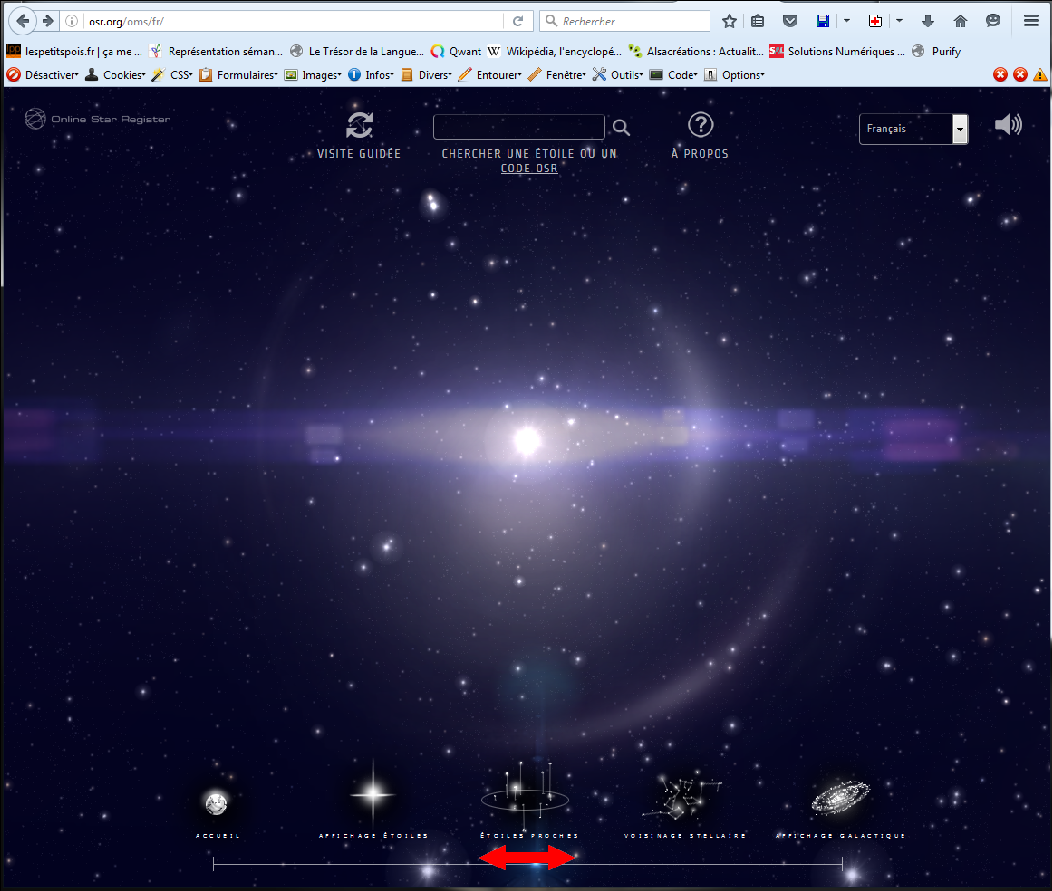Open the À Propos question mark icon
The image size is (1052, 891).
tap(700, 125)
